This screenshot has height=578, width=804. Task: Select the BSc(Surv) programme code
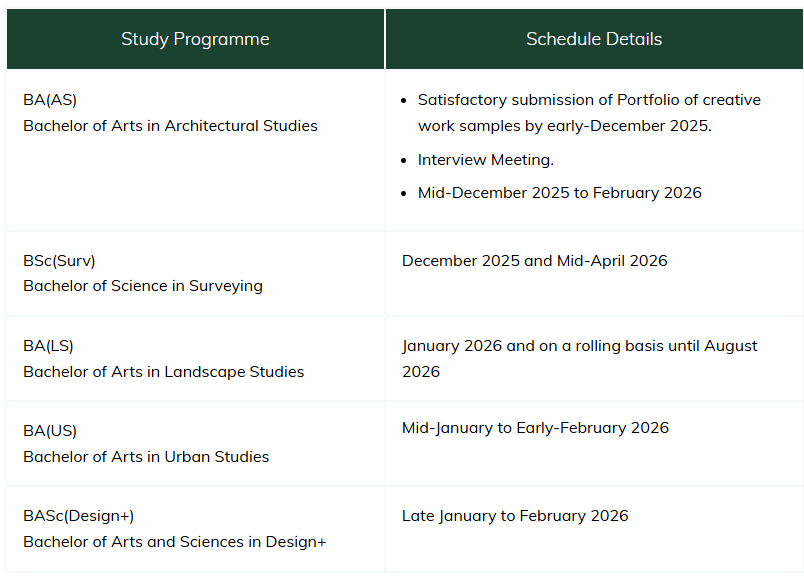[59, 260]
